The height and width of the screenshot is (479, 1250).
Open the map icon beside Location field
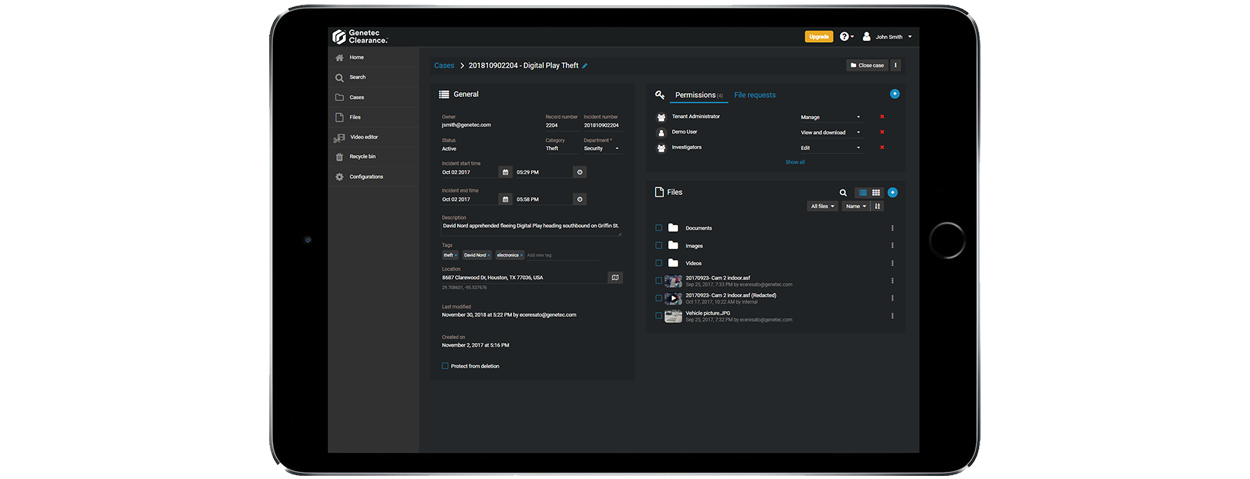pos(615,277)
